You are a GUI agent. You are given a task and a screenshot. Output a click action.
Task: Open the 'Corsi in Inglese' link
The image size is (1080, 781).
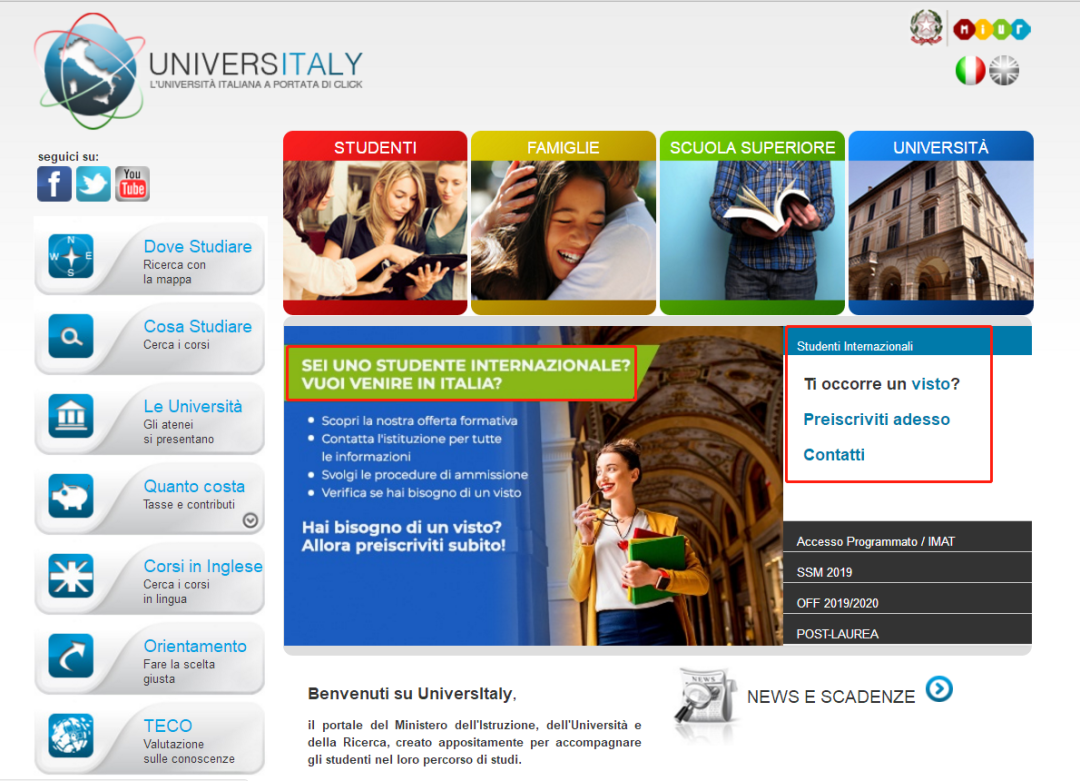pyautogui.click(x=203, y=566)
